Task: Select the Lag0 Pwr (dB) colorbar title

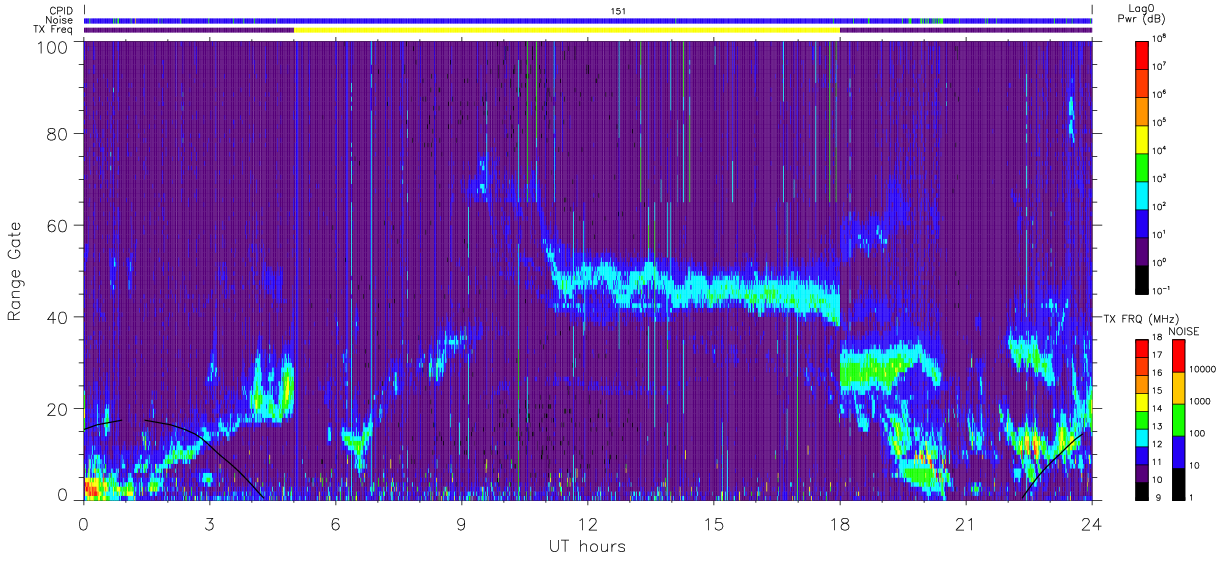Action: pyautogui.click(x=1140, y=14)
